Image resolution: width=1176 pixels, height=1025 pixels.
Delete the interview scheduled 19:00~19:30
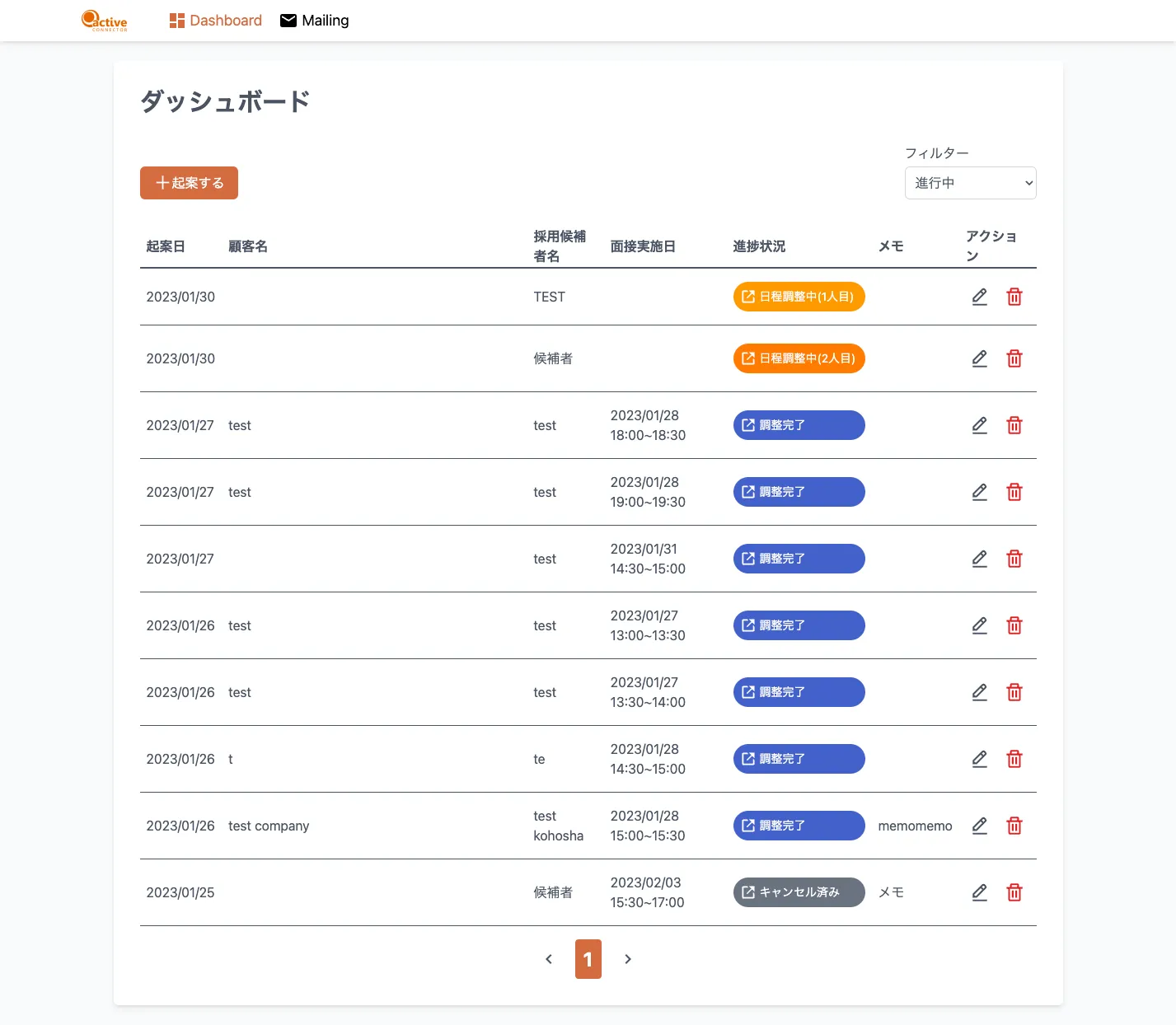1014,492
